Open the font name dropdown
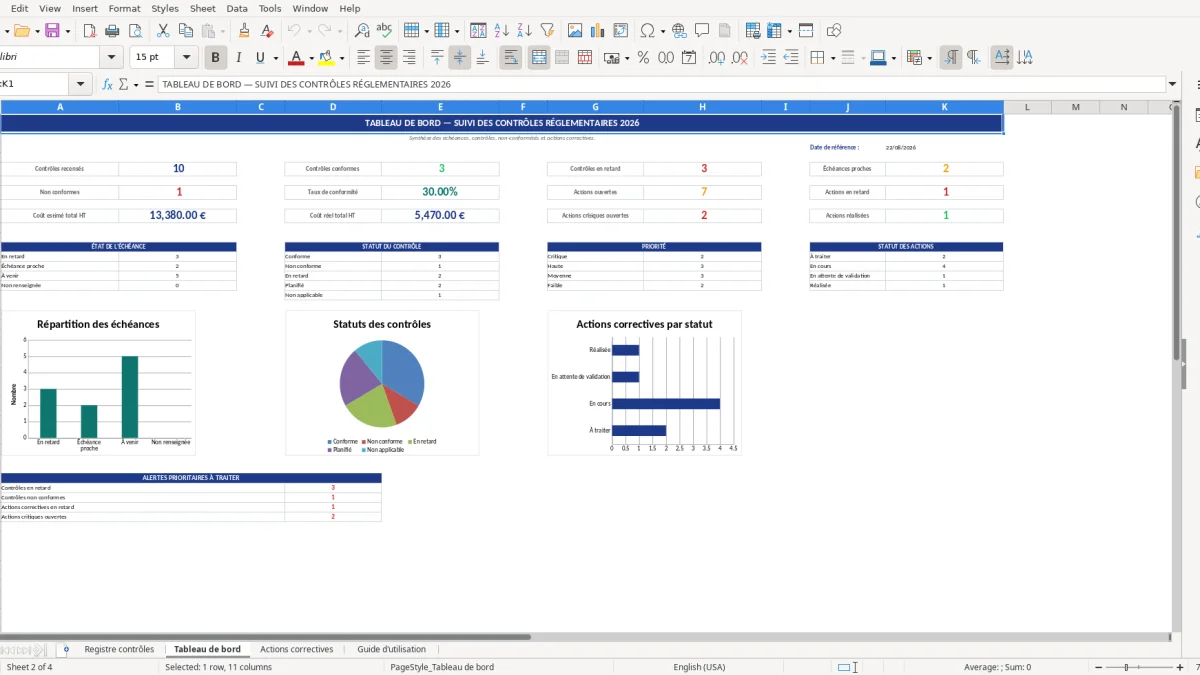Image resolution: width=1200 pixels, height=675 pixels. (112, 58)
